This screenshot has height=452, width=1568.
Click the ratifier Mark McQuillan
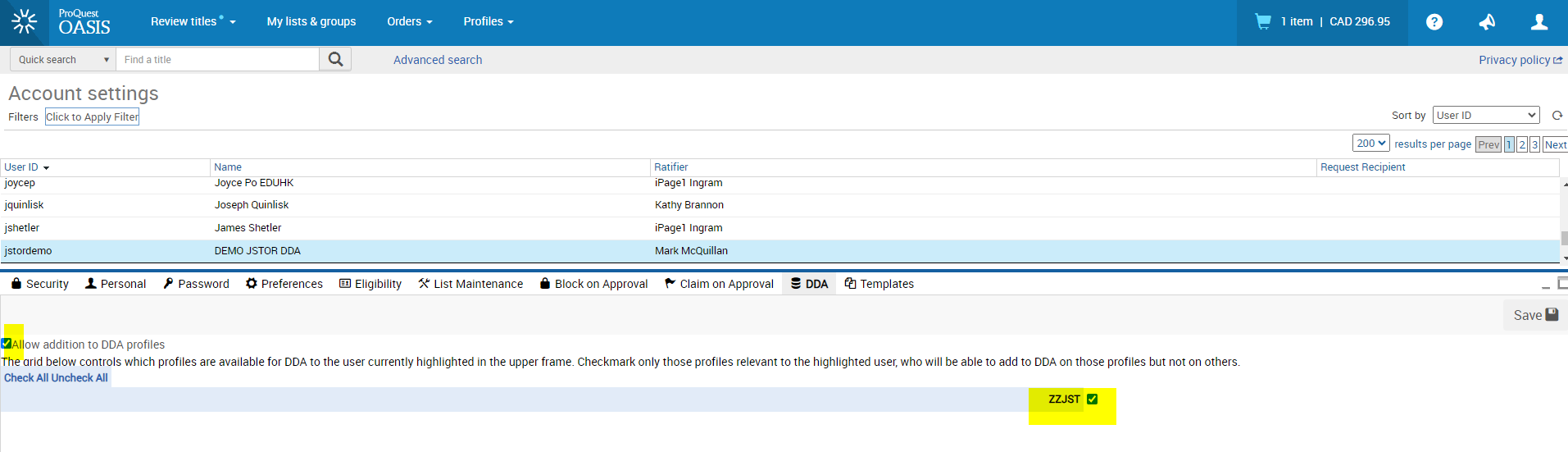click(691, 251)
